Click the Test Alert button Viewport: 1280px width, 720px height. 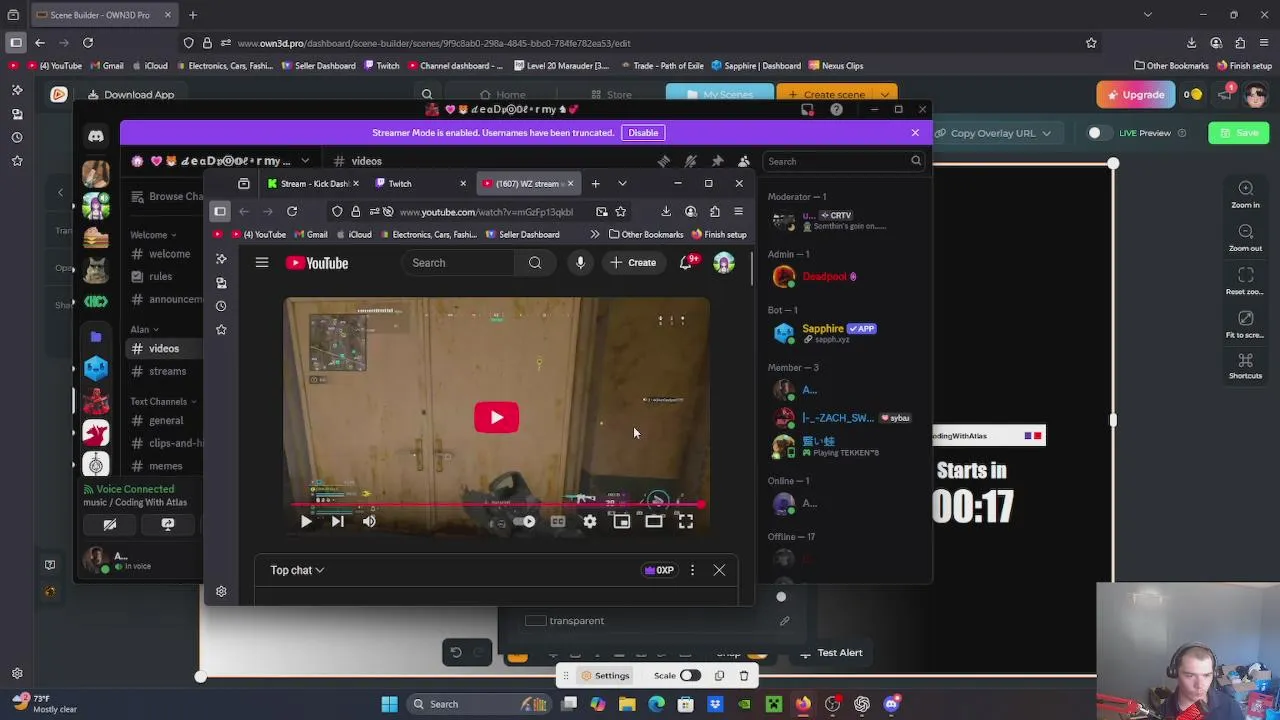coord(831,653)
